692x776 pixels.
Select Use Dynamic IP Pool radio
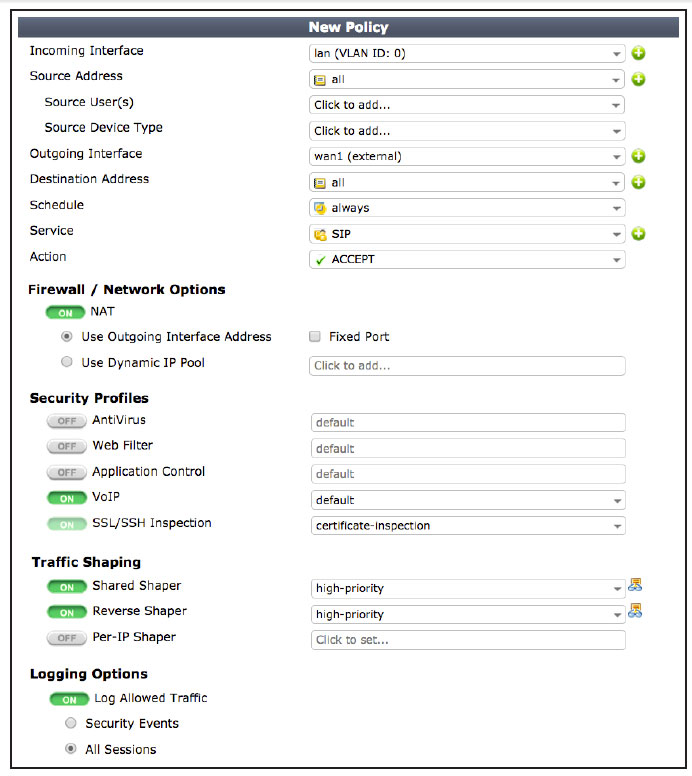(x=66, y=362)
